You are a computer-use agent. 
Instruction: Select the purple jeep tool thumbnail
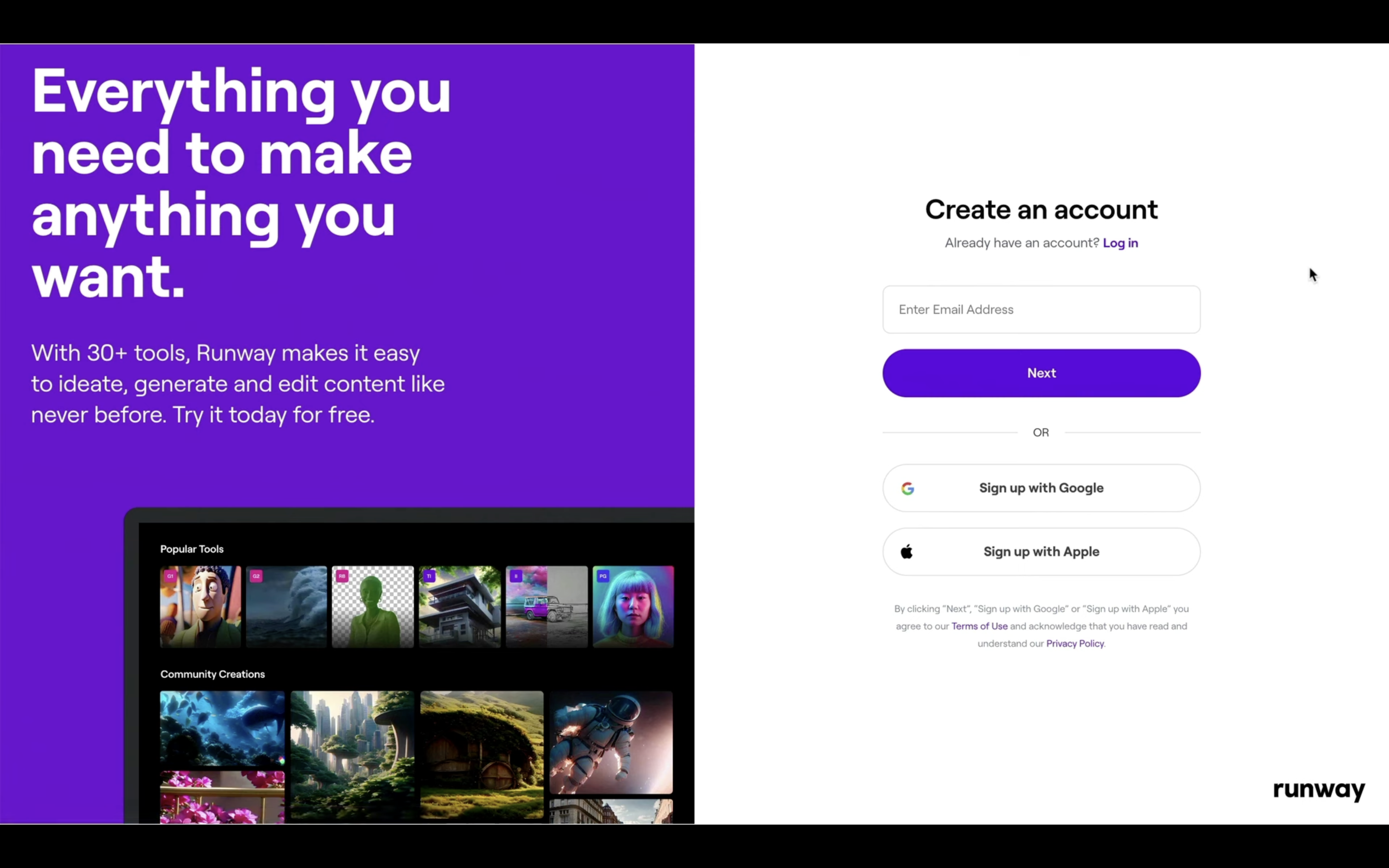click(546, 607)
